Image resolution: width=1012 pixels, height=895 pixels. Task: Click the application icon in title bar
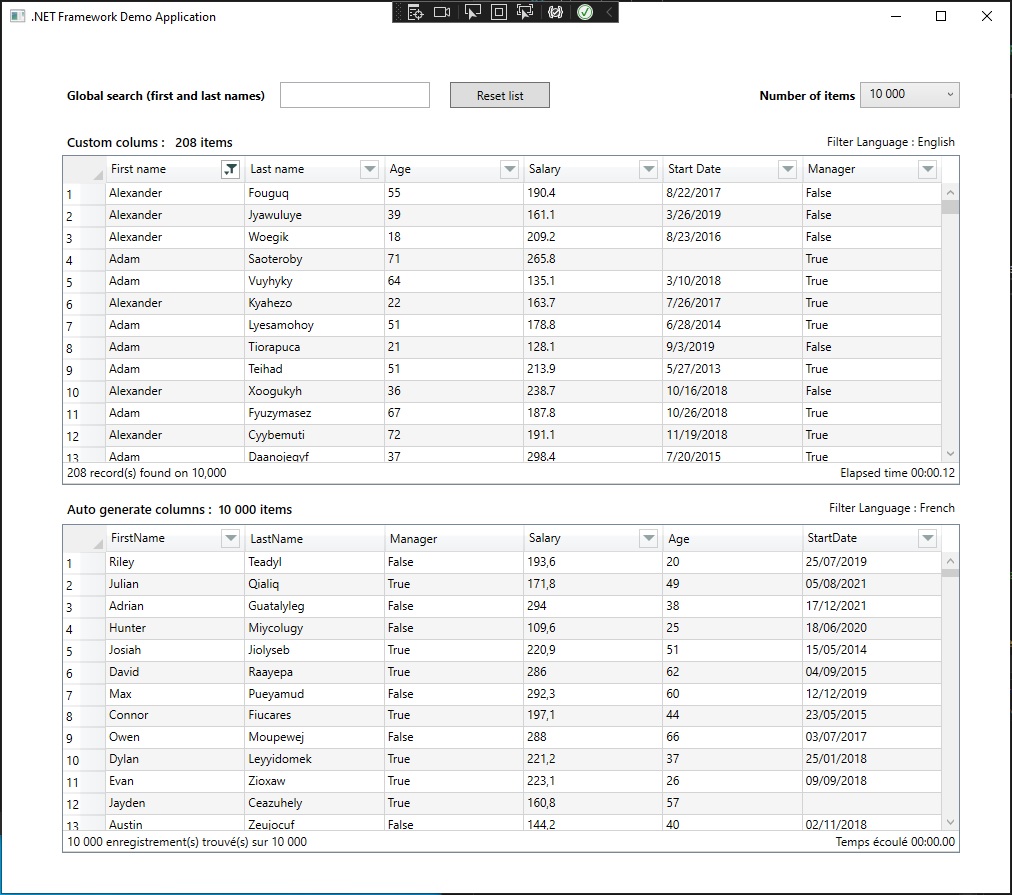point(17,16)
